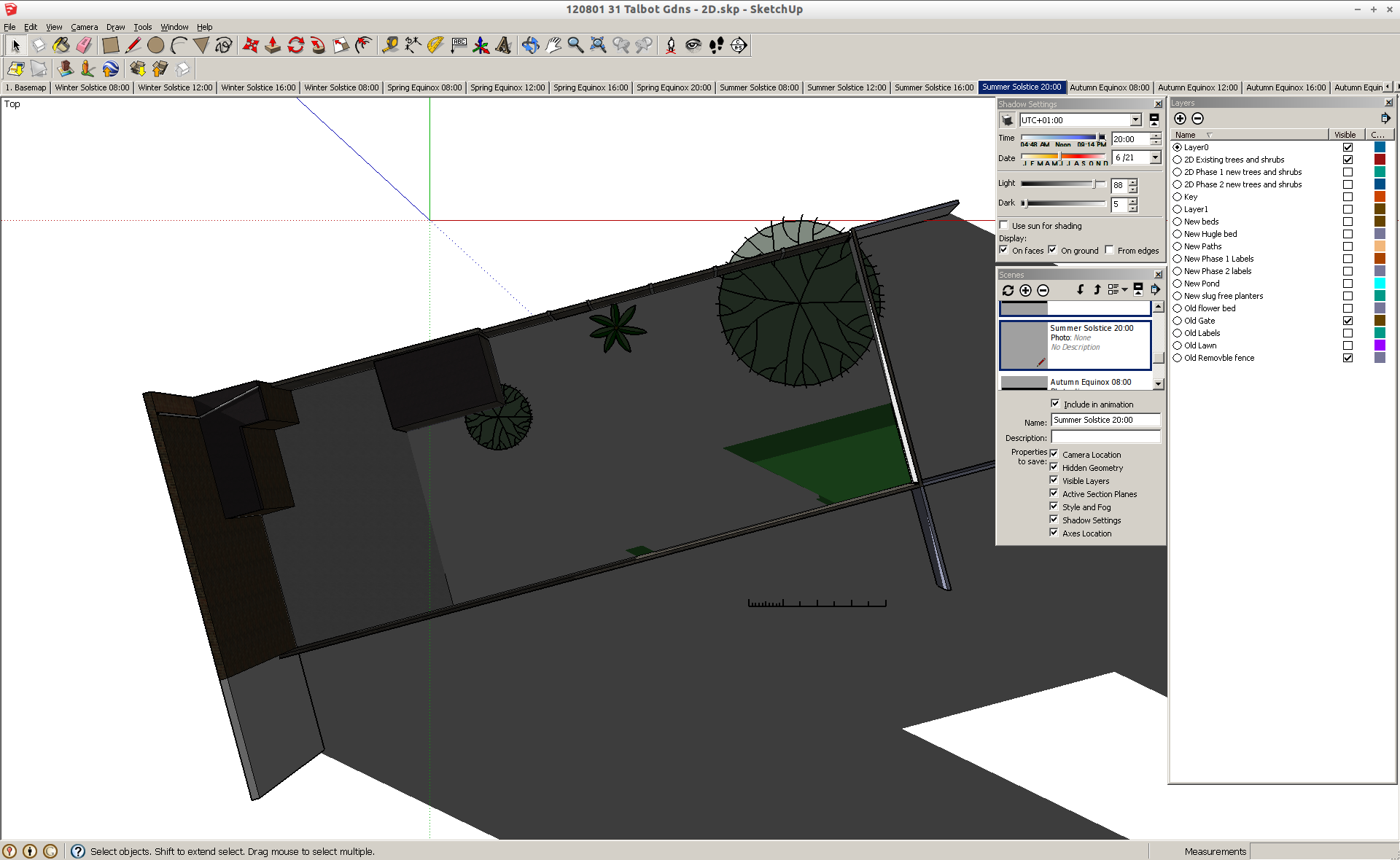The image size is (1400, 860).
Task: Click the Update Scene refresh icon
Action: click(1008, 290)
